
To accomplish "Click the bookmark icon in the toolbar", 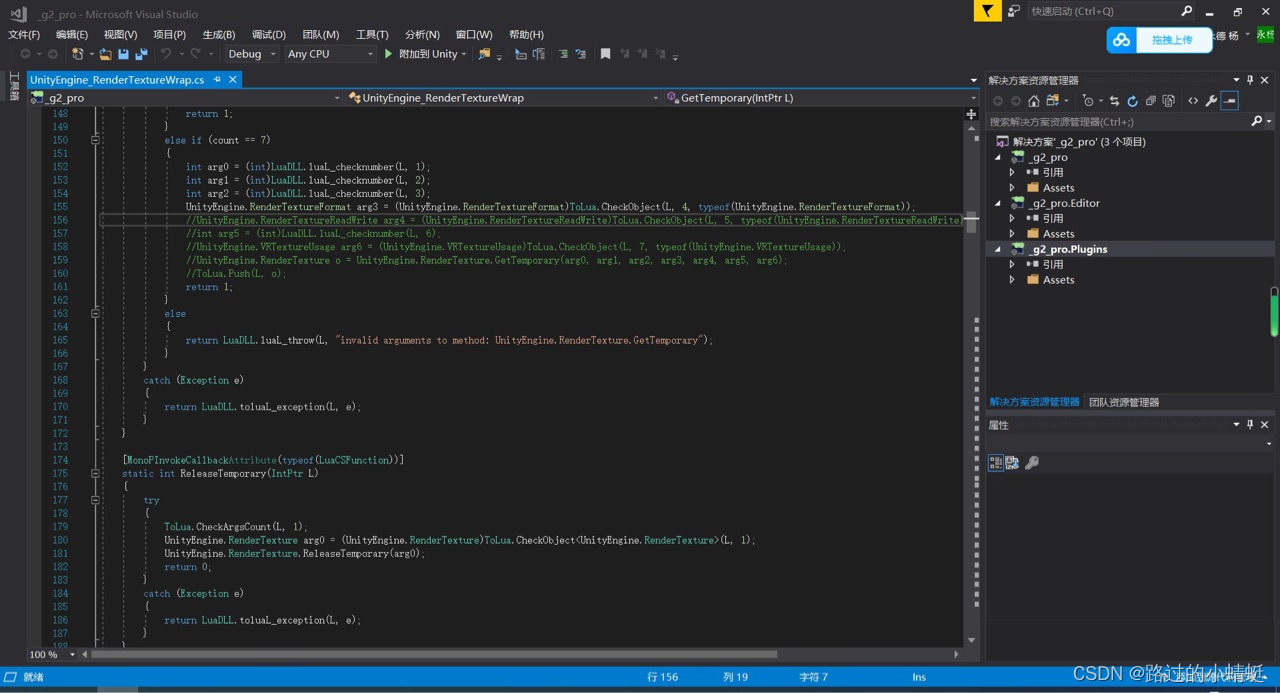I will pyautogui.click(x=605, y=54).
